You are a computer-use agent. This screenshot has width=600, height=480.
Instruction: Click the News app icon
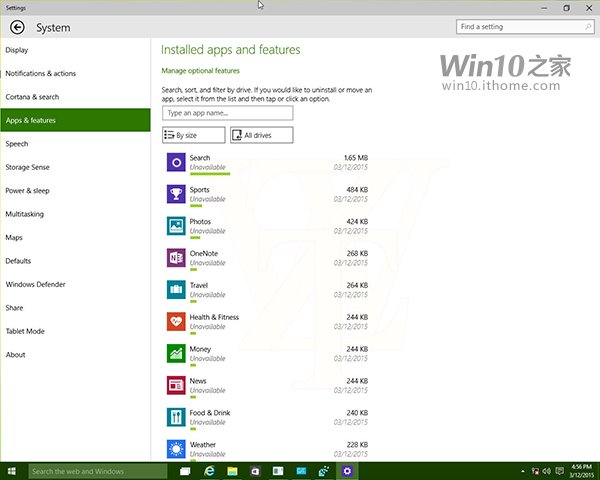(176, 385)
